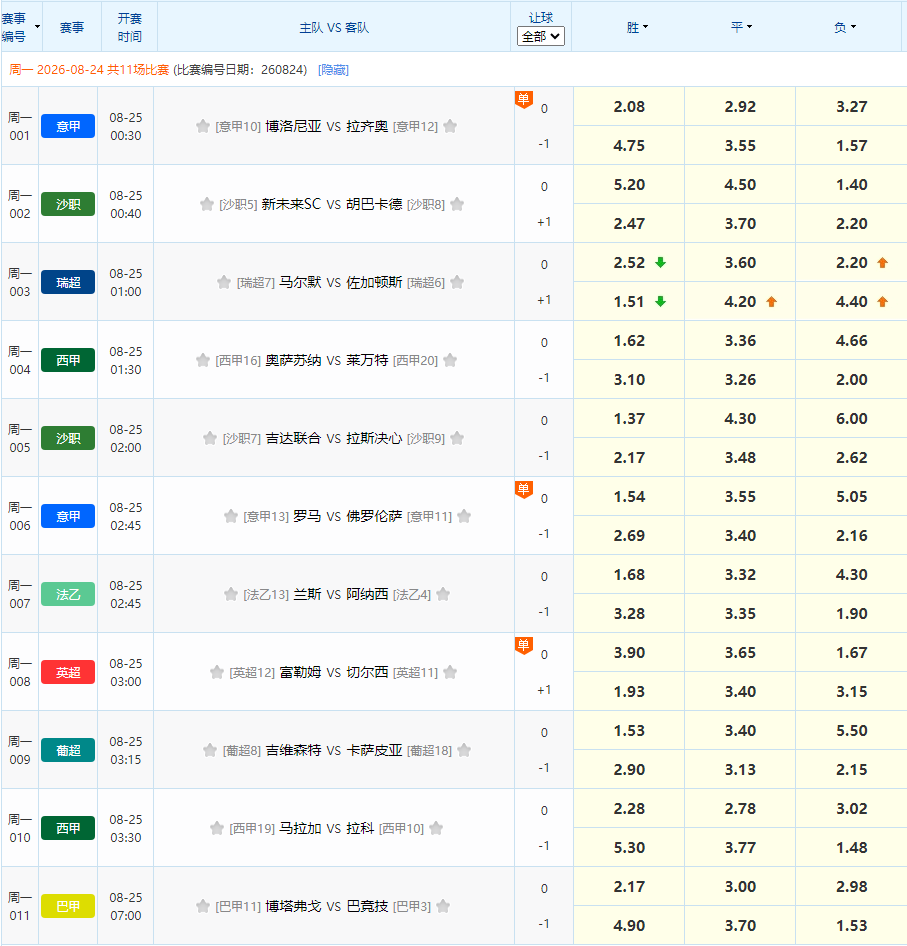Click 主队 VS 客队 column header
This screenshot has width=907, height=946.
pos(334,28)
